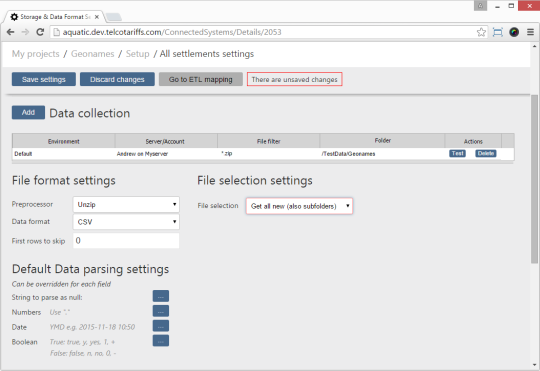Delete the Default data collection row

pos(486,153)
